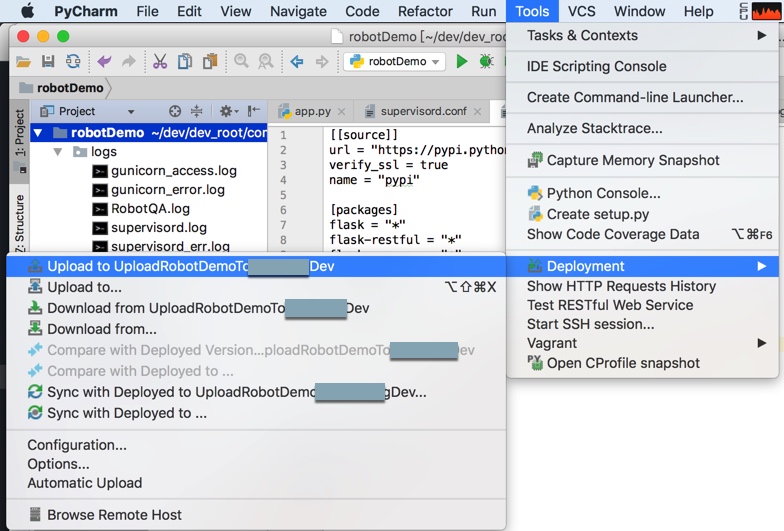Choose Create setup.py
The width and height of the screenshot is (784, 531).
(642, 214)
